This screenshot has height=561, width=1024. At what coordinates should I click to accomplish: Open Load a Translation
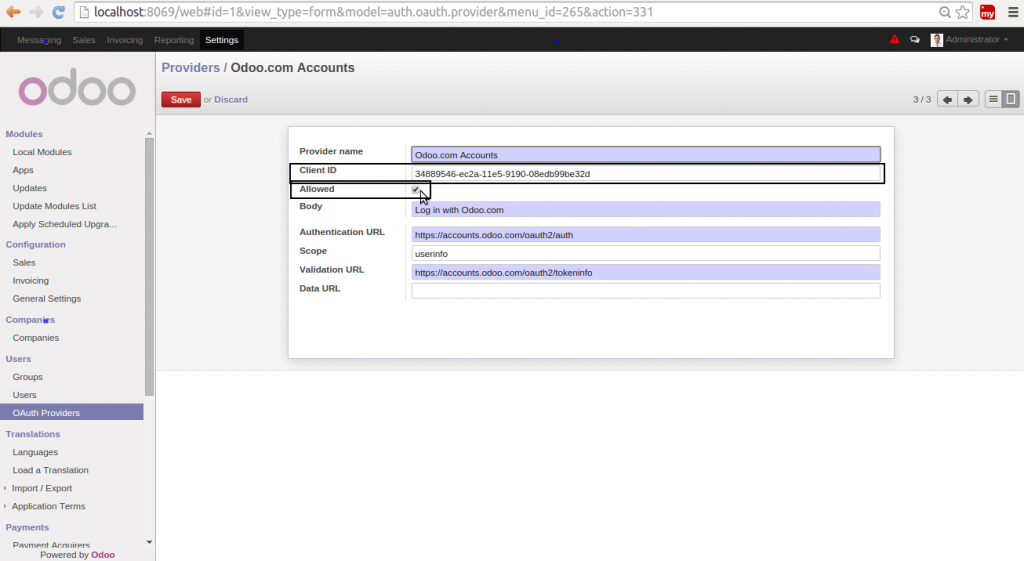(50, 470)
